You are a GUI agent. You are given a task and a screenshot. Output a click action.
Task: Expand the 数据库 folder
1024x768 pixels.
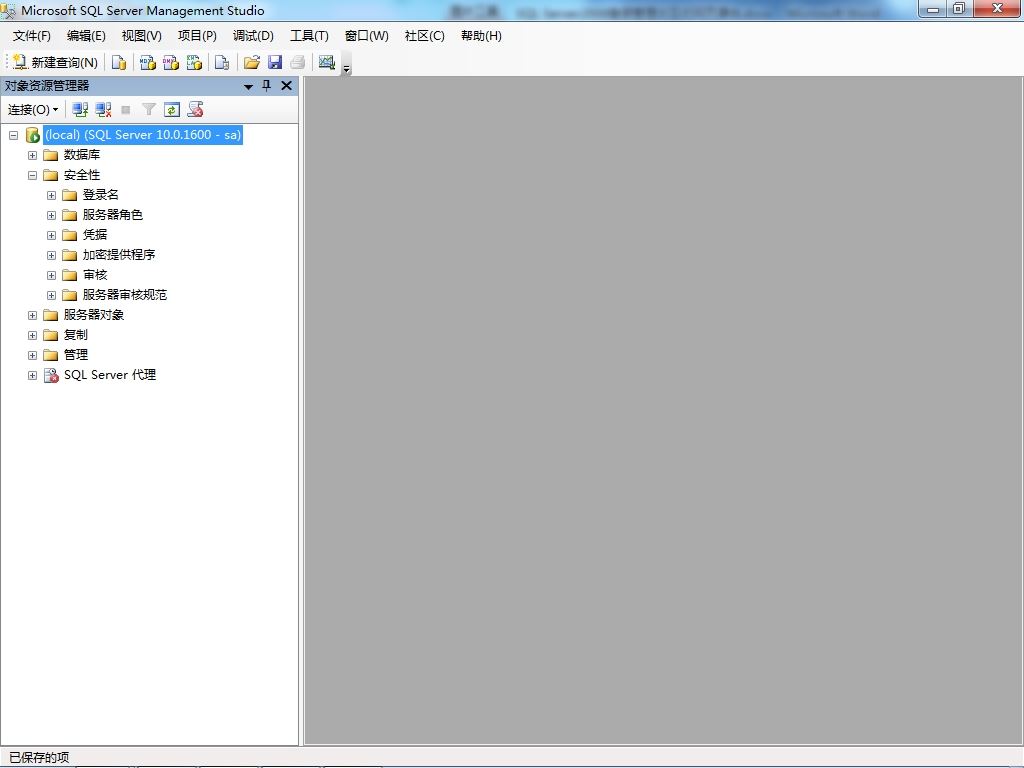32,155
